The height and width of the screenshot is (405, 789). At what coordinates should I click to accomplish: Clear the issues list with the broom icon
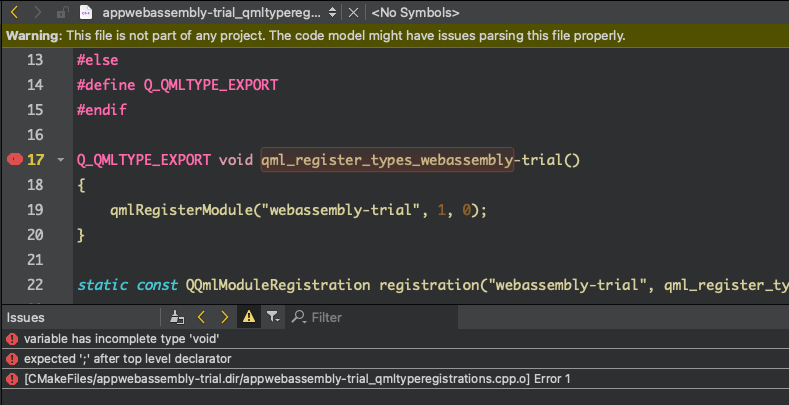click(177, 317)
